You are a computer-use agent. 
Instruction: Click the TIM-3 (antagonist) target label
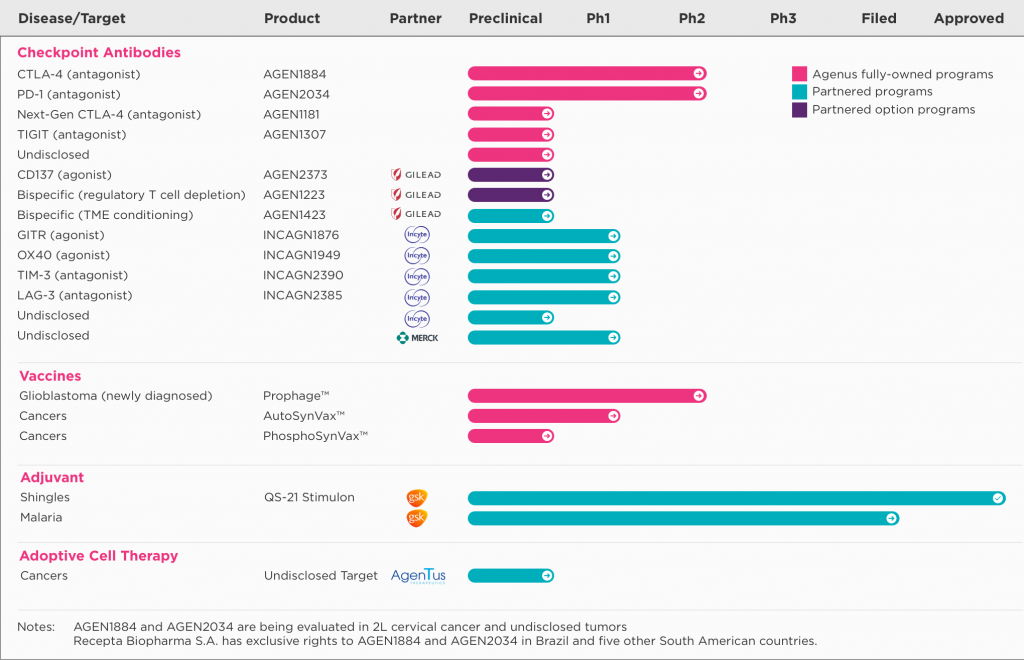tap(72, 275)
